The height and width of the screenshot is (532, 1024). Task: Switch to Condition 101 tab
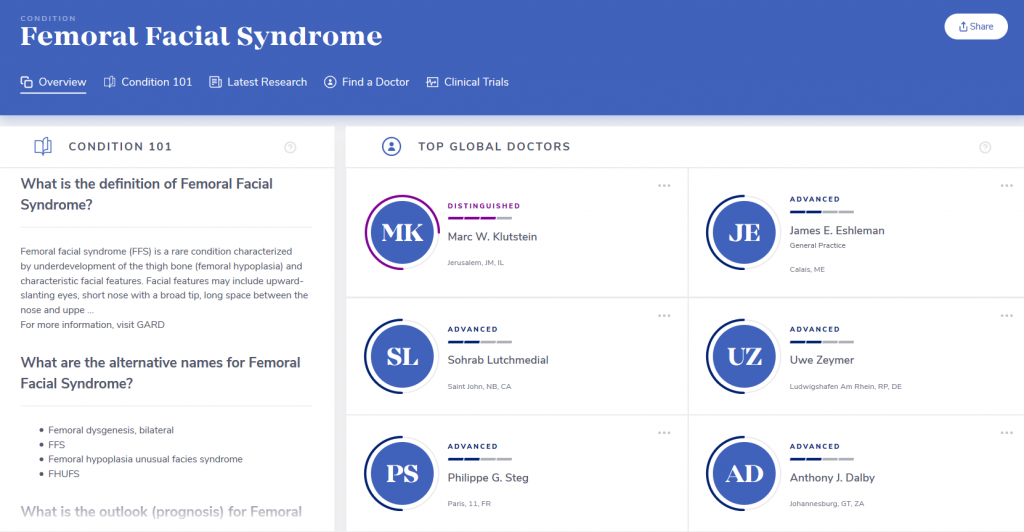click(x=148, y=82)
